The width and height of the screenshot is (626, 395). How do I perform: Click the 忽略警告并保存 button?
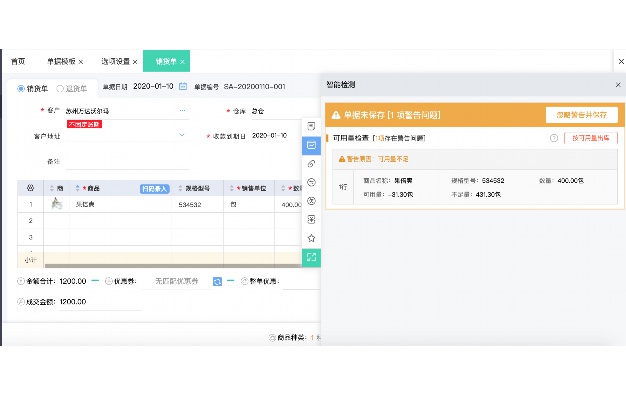(x=582, y=115)
